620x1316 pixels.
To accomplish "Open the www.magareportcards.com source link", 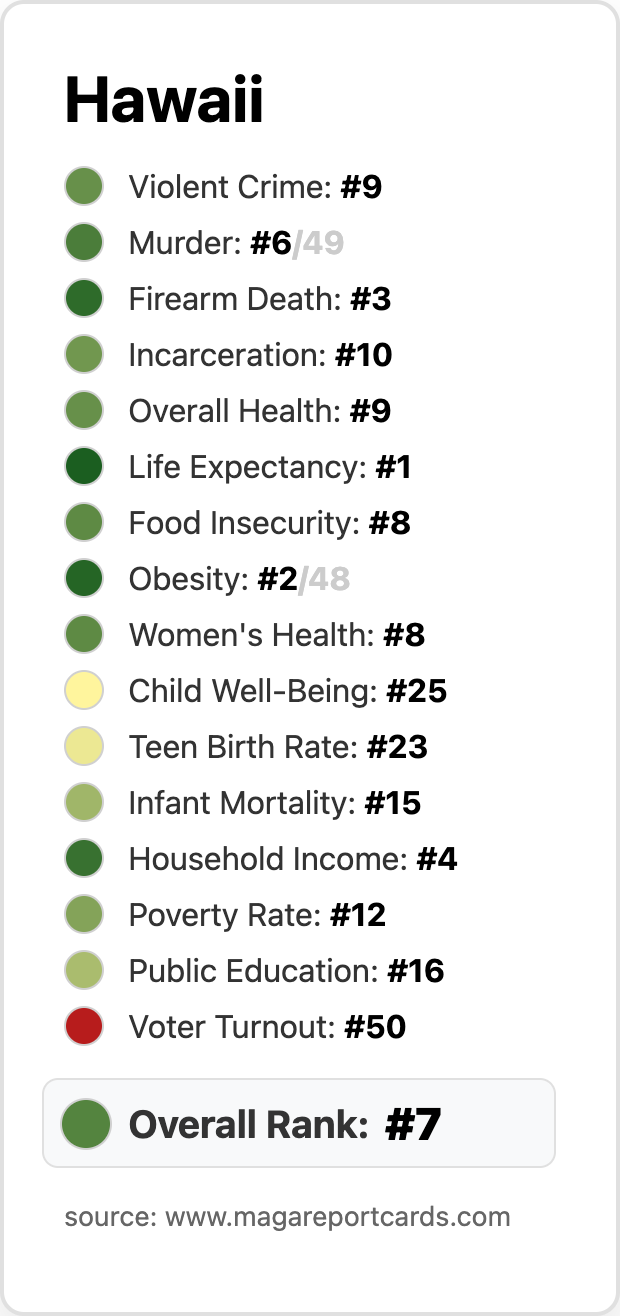I will (x=338, y=1217).
